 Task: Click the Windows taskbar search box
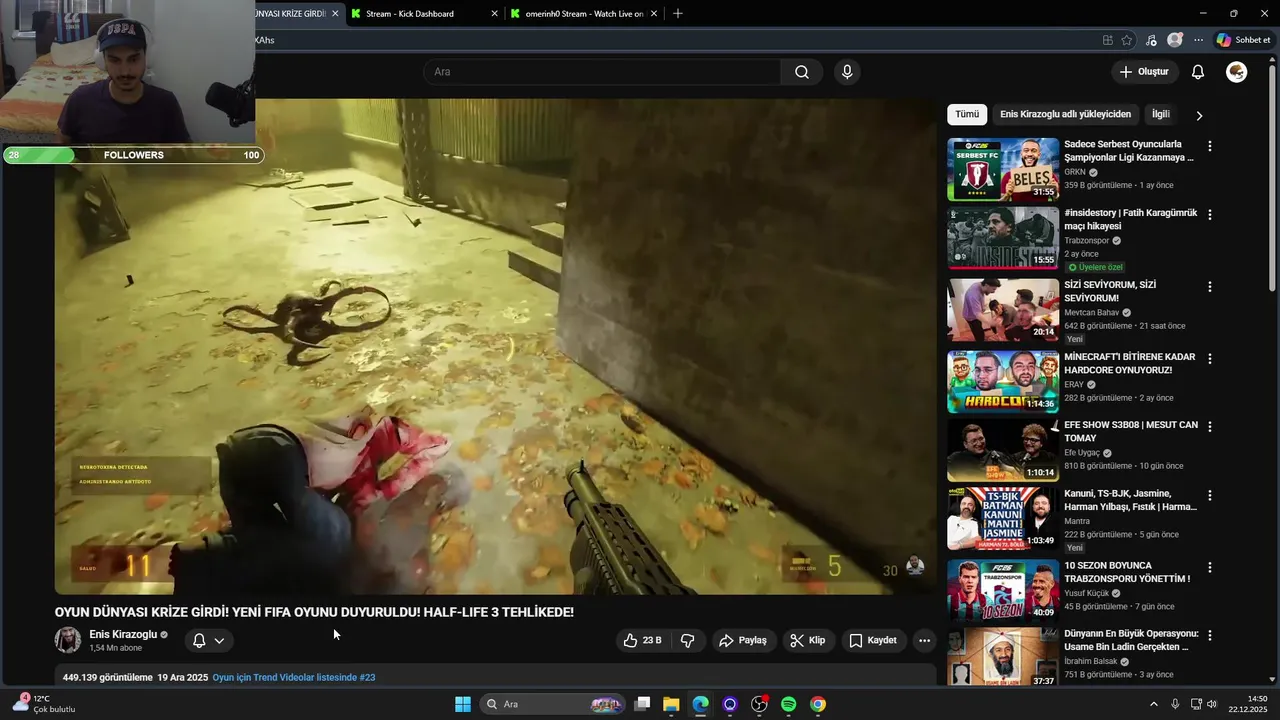pyautogui.click(x=554, y=704)
